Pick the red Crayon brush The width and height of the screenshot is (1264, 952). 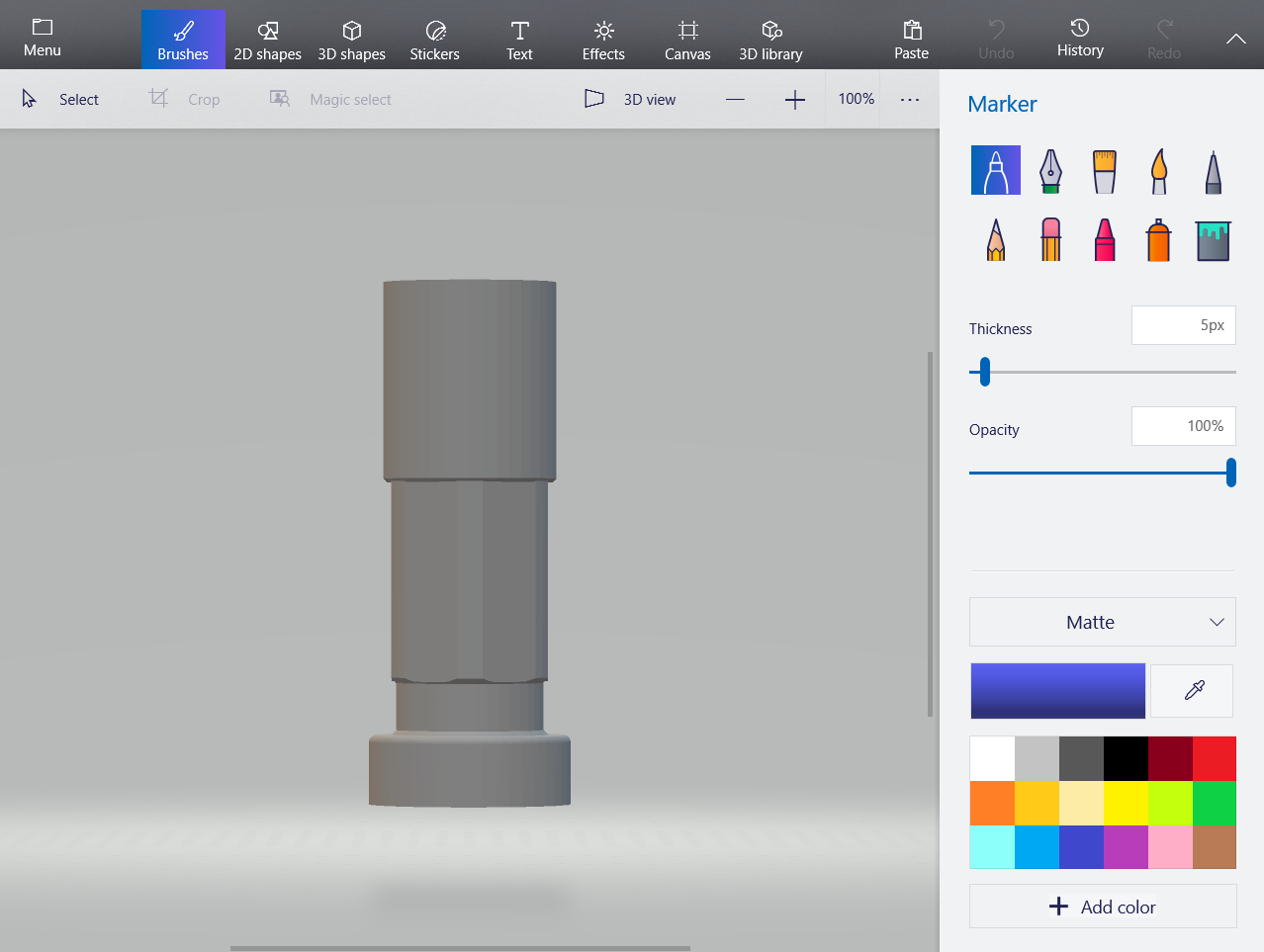[1104, 240]
